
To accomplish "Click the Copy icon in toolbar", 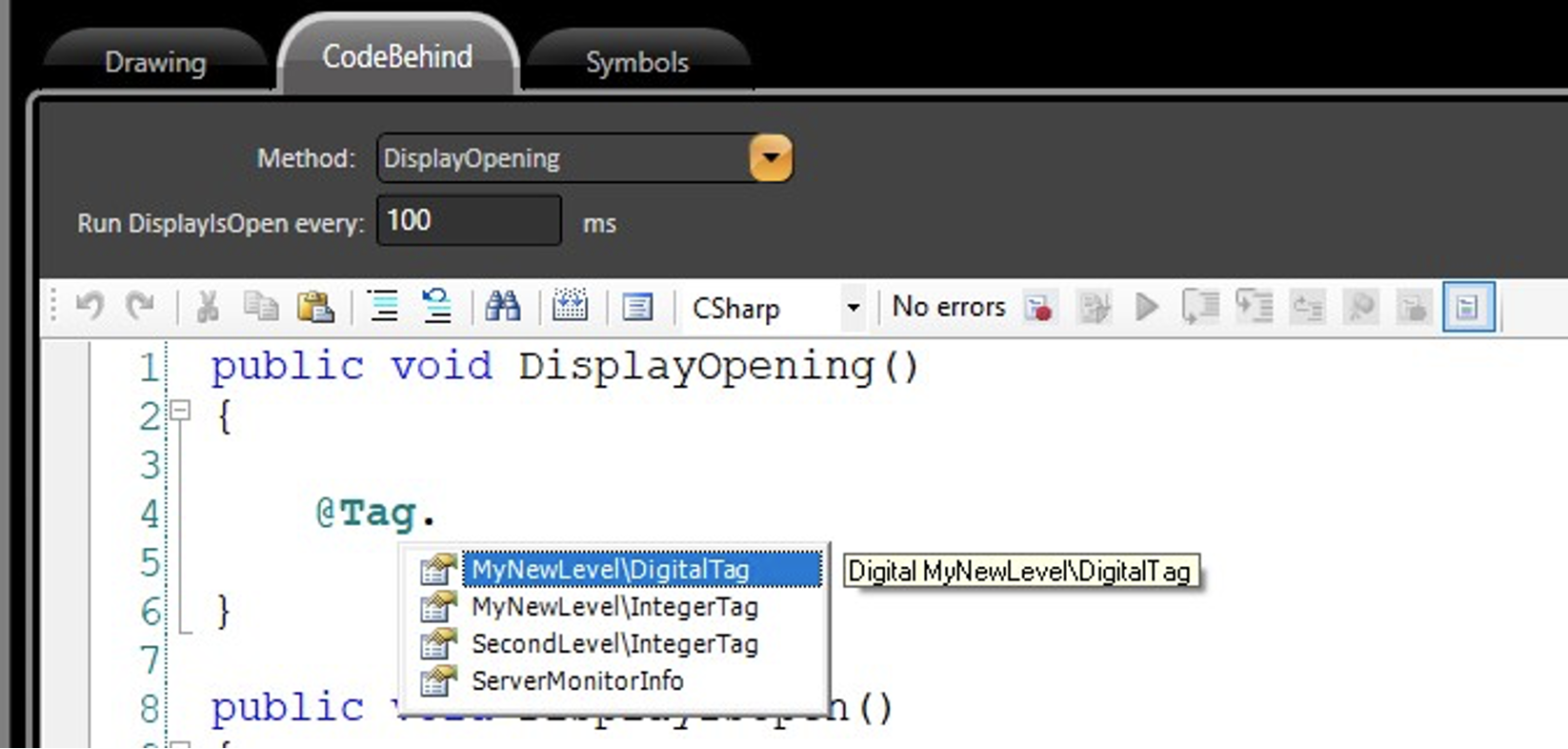I will click(260, 307).
